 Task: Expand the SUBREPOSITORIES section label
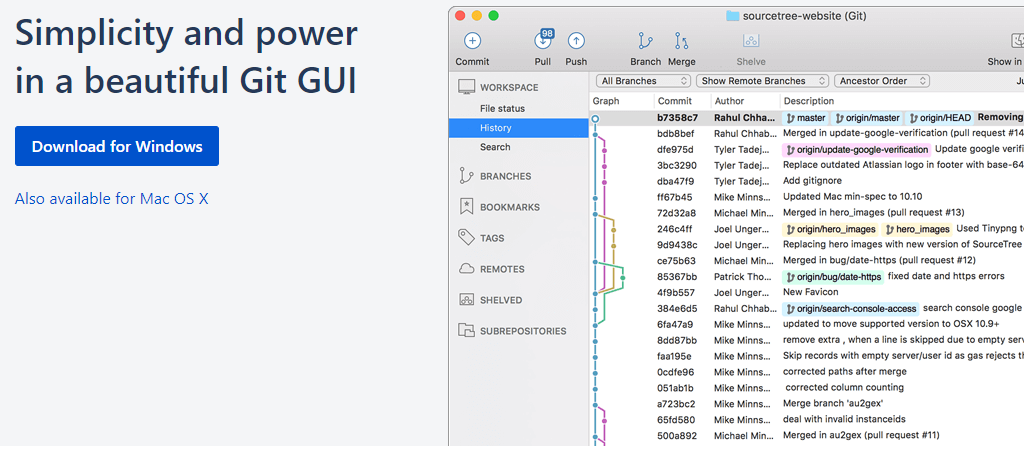point(523,331)
